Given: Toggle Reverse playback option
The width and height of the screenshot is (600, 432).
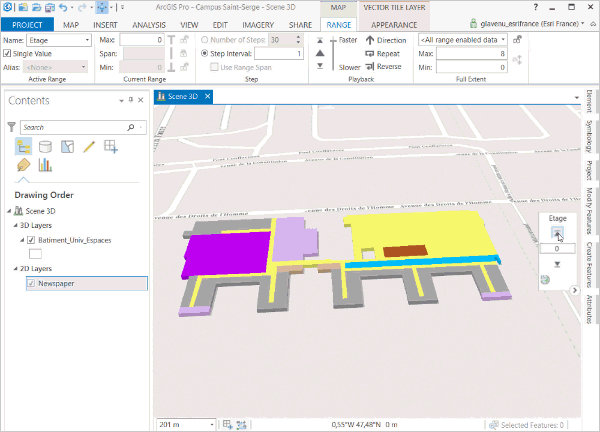Looking at the screenshot, I should pyautogui.click(x=383, y=67).
